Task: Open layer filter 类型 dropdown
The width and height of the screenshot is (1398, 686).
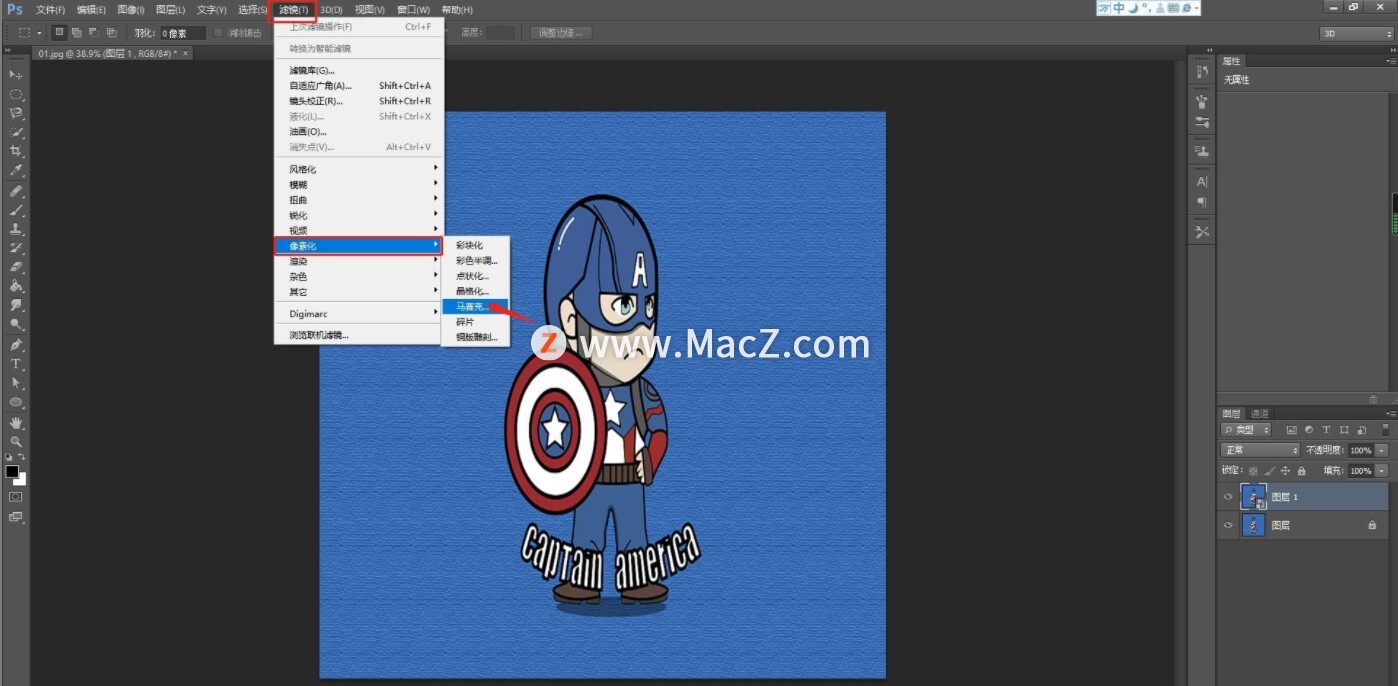Action: [x=1246, y=430]
